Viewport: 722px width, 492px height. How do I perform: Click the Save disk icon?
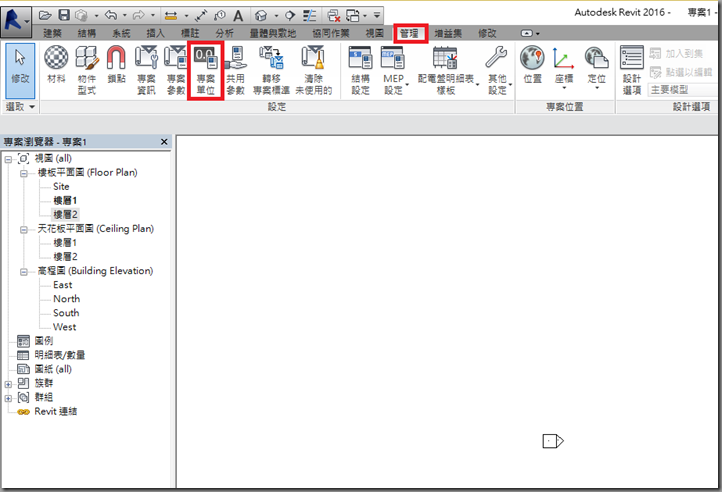(64, 16)
